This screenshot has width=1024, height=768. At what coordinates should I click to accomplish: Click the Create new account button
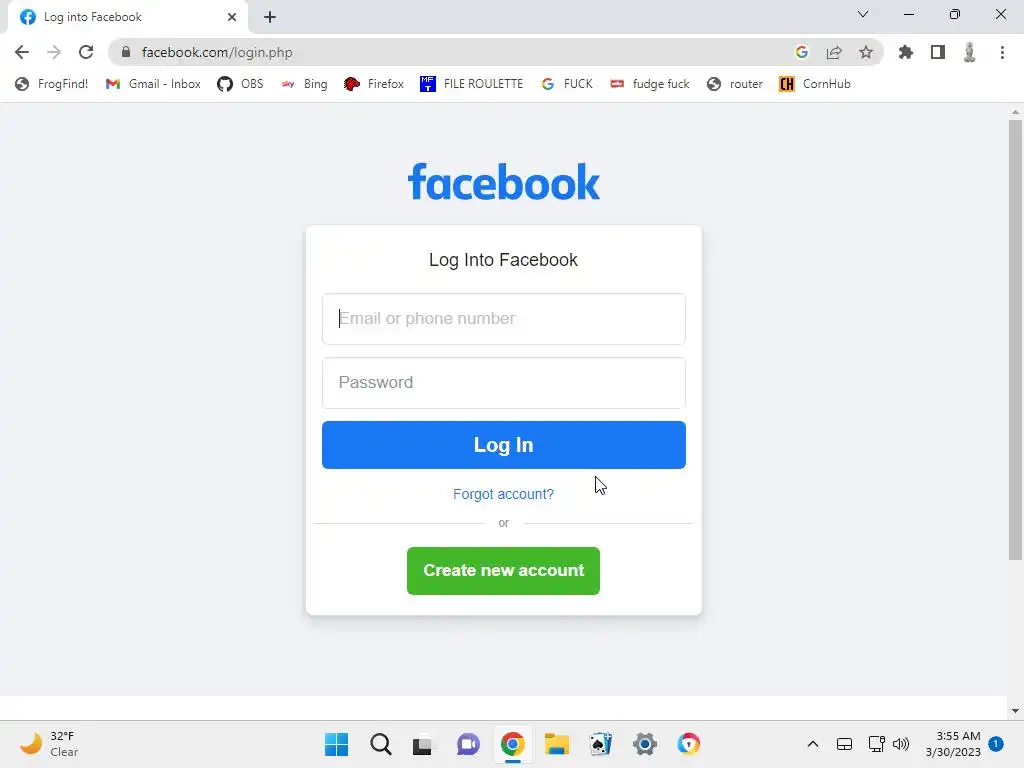point(504,571)
